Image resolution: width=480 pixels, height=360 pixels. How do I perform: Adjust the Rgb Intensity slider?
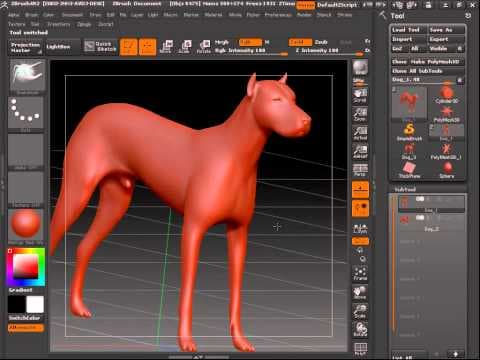[251, 51]
